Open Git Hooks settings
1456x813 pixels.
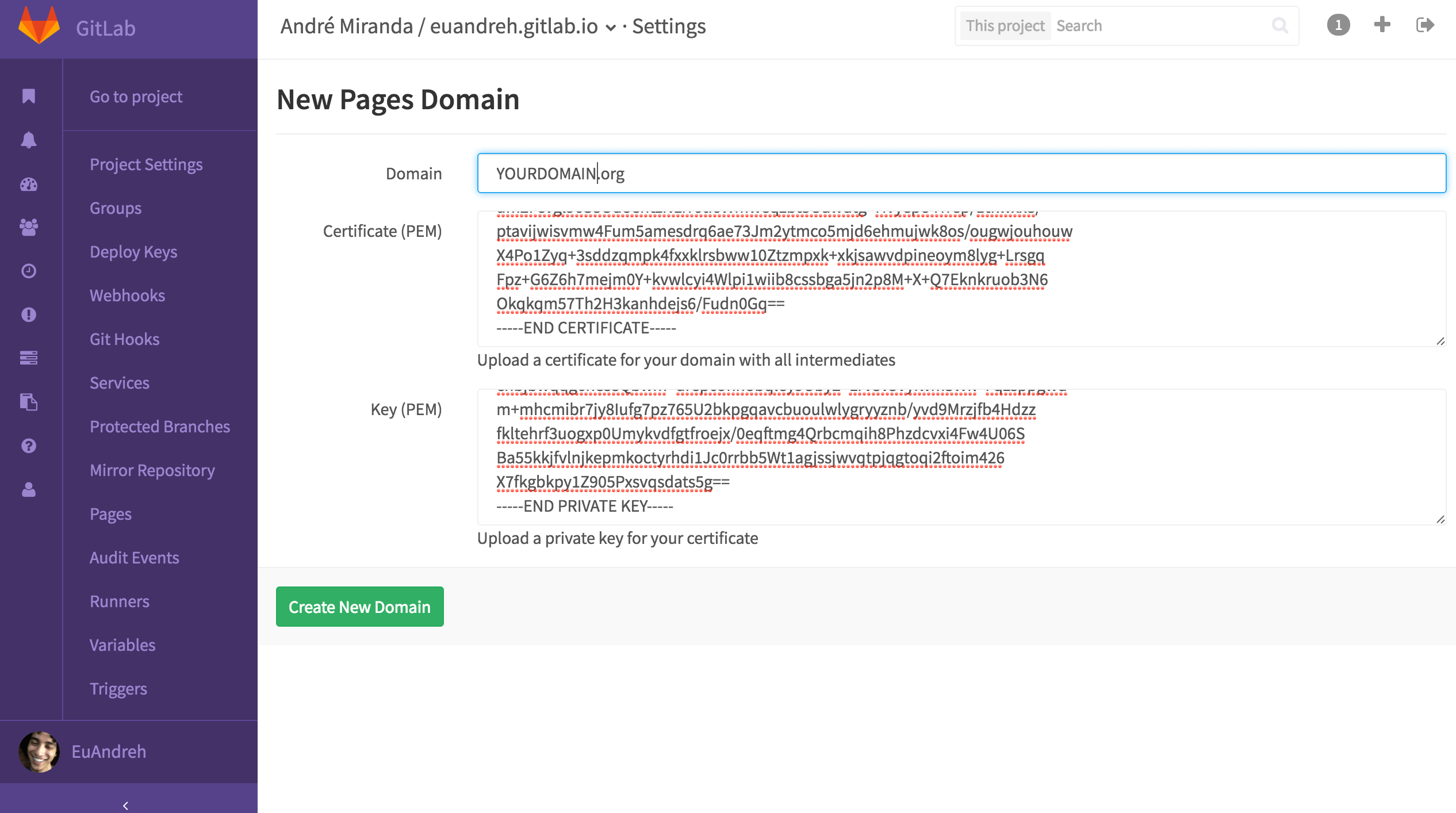pos(125,339)
